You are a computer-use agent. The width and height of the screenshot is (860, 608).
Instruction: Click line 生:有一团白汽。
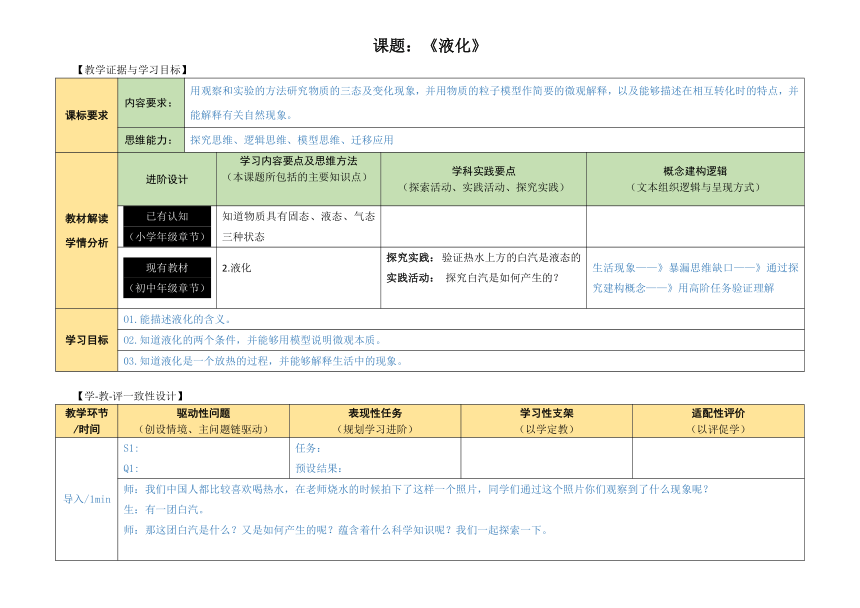click(x=165, y=510)
